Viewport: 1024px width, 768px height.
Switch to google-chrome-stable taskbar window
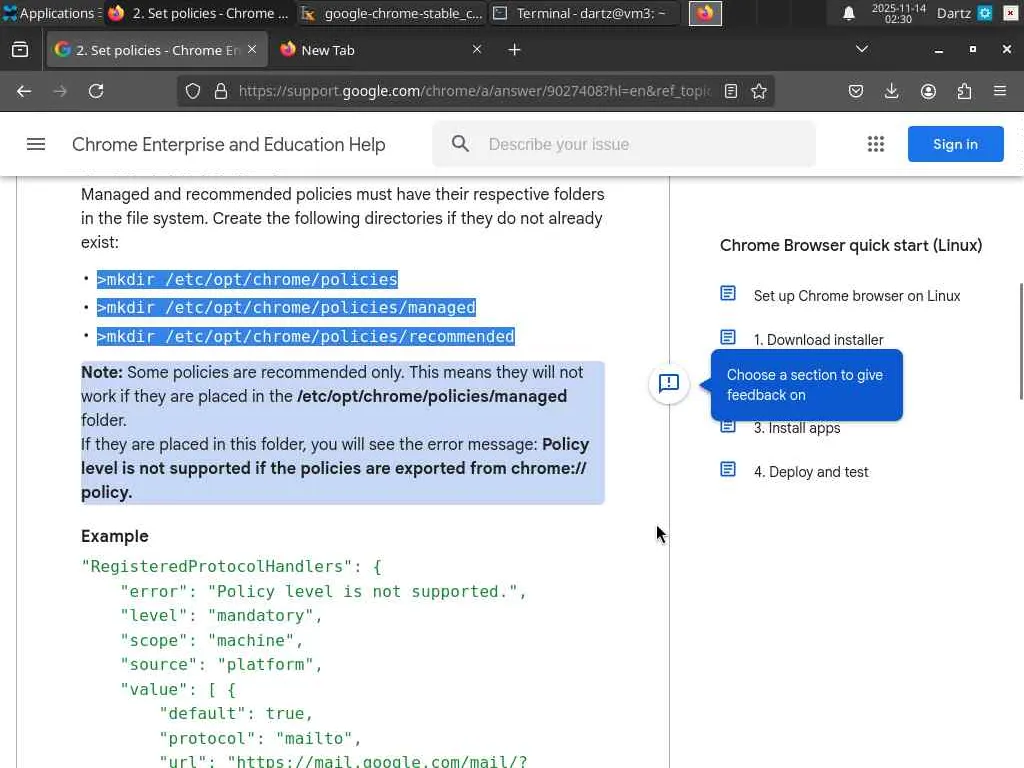pyautogui.click(x=392, y=13)
